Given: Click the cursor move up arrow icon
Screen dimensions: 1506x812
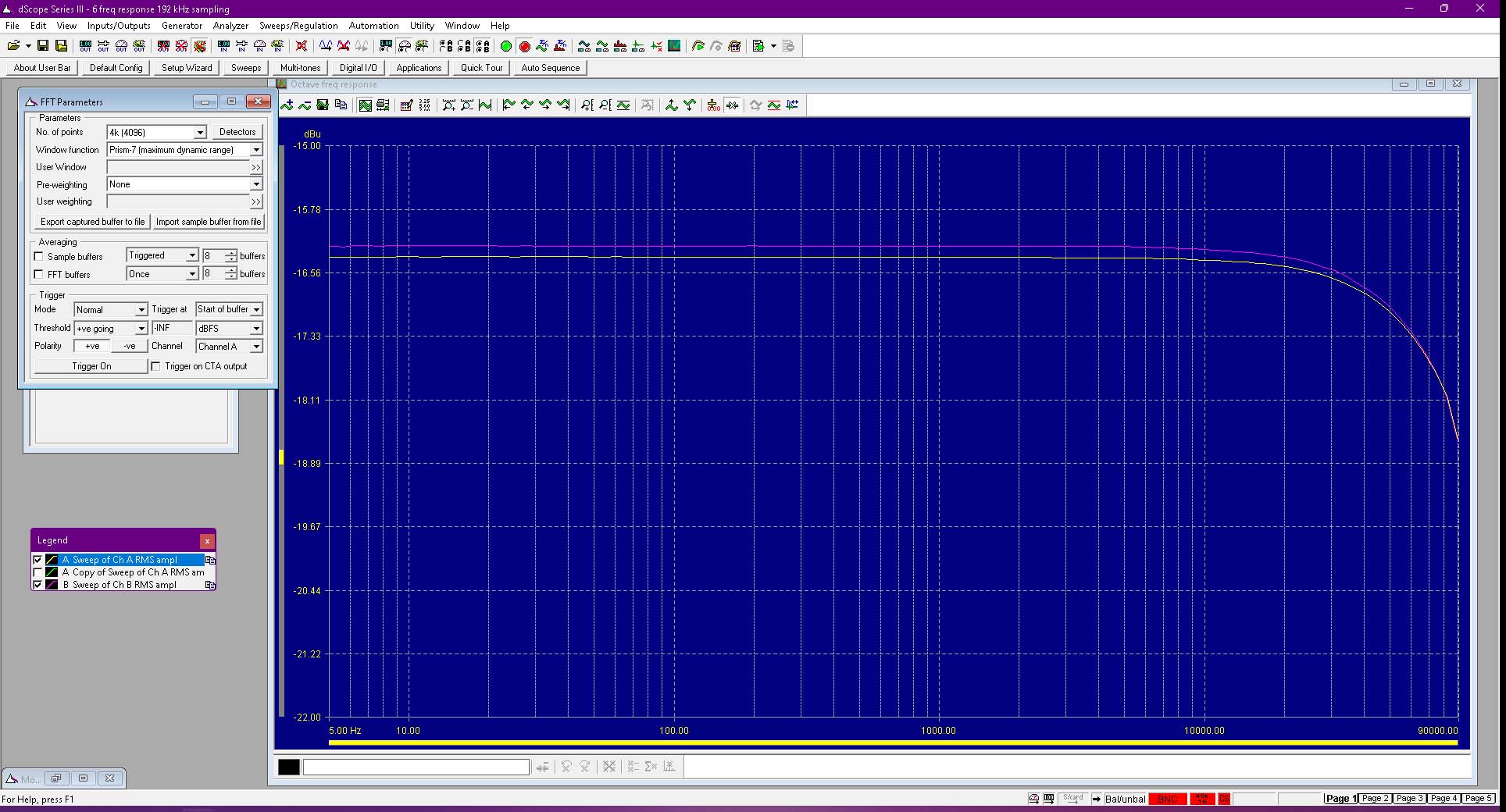Looking at the screenshot, I should coord(672,105).
